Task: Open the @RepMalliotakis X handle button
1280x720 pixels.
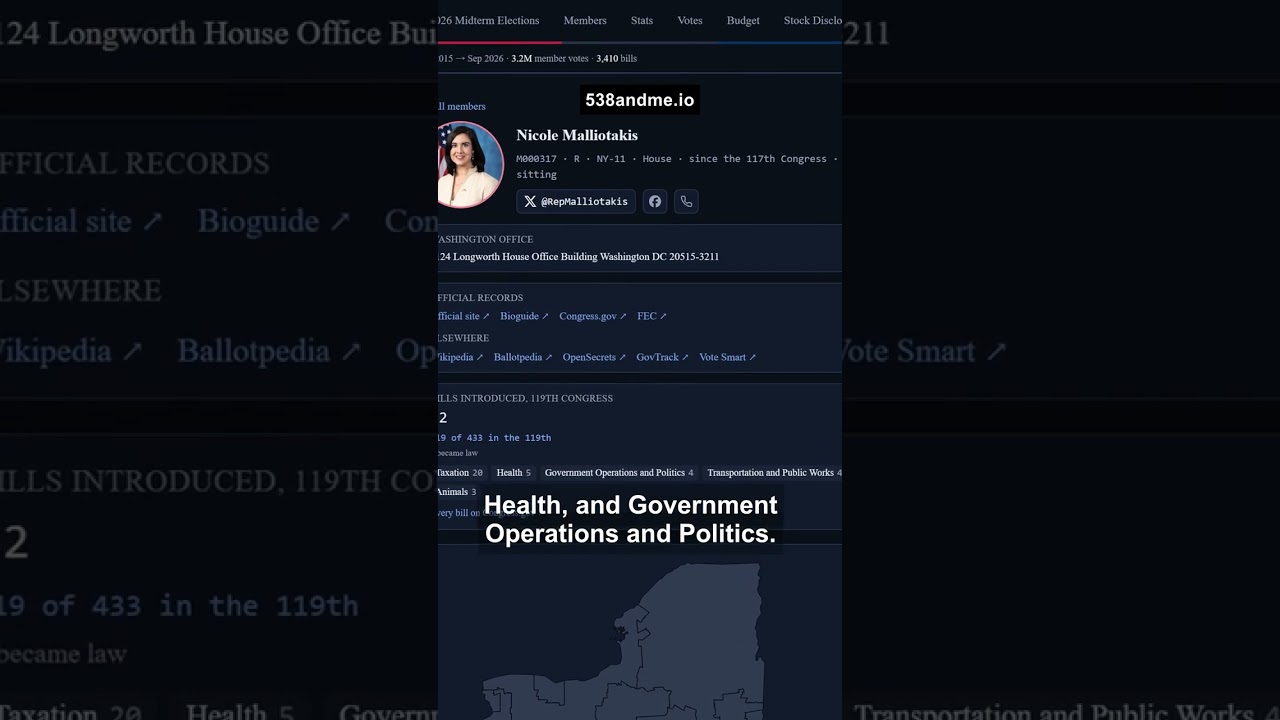Action: point(576,201)
